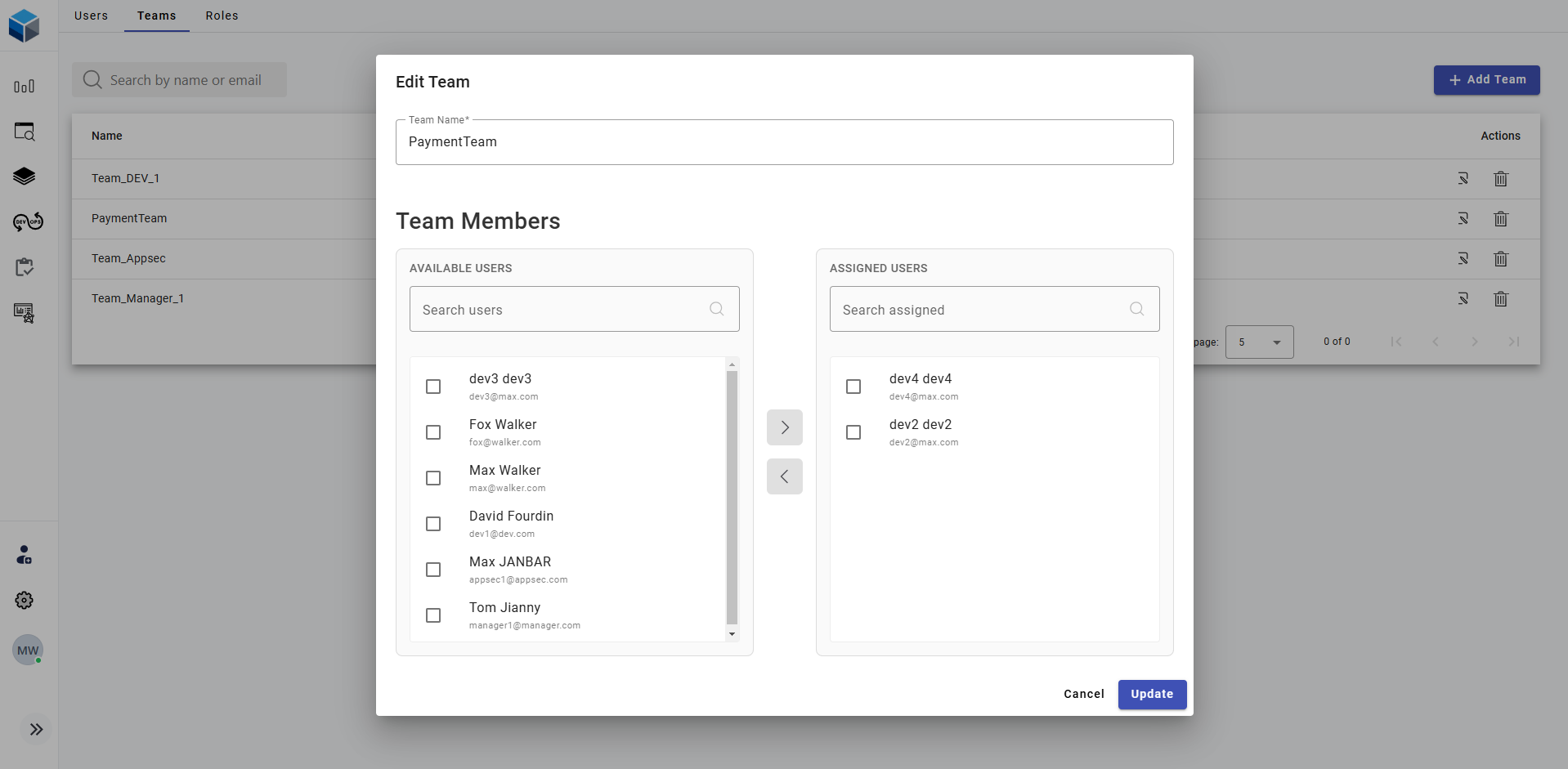Move selected users to assigned with right arrow

(785, 427)
